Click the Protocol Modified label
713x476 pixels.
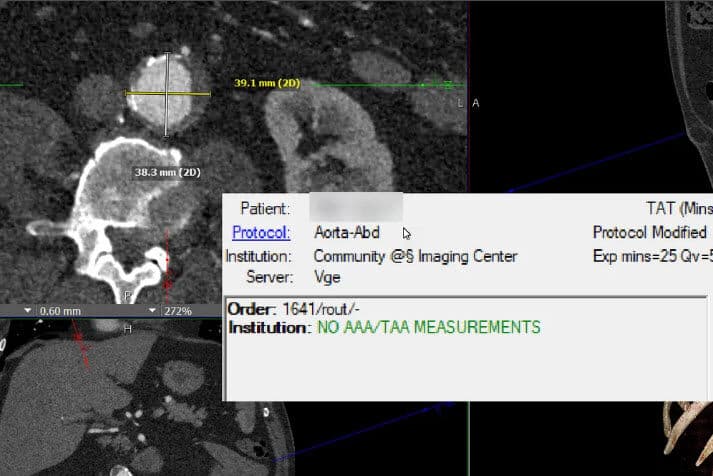pyautogui.click(x=649, y=232)
